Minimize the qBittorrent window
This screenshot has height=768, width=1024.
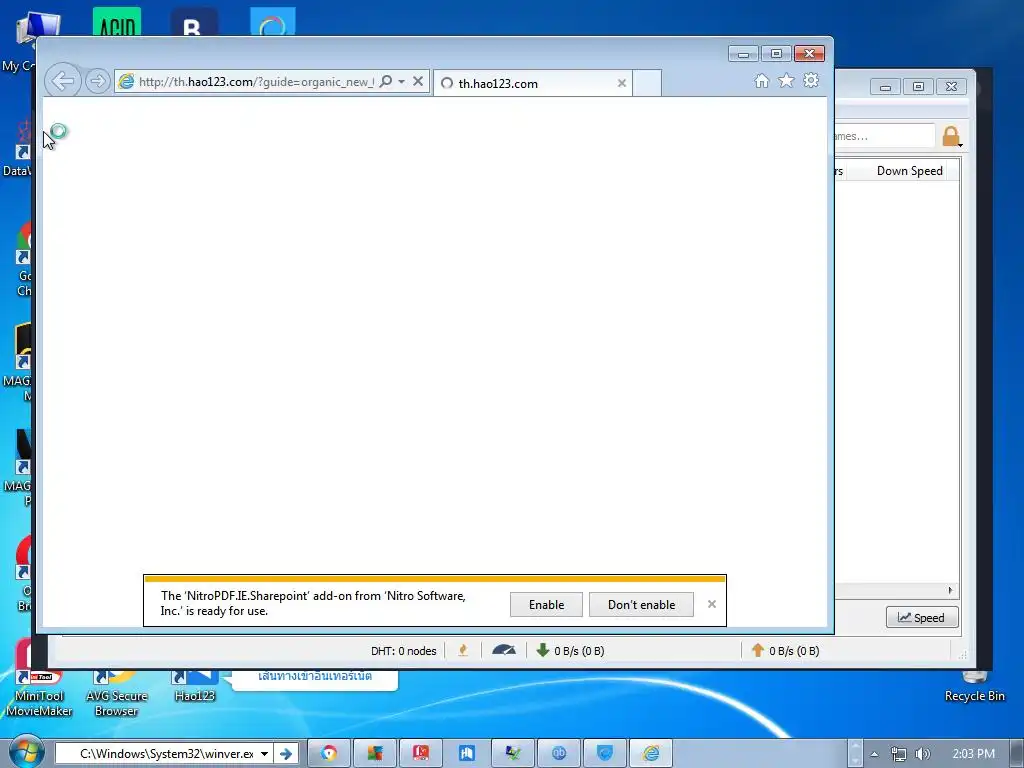(x=886, y=87)
